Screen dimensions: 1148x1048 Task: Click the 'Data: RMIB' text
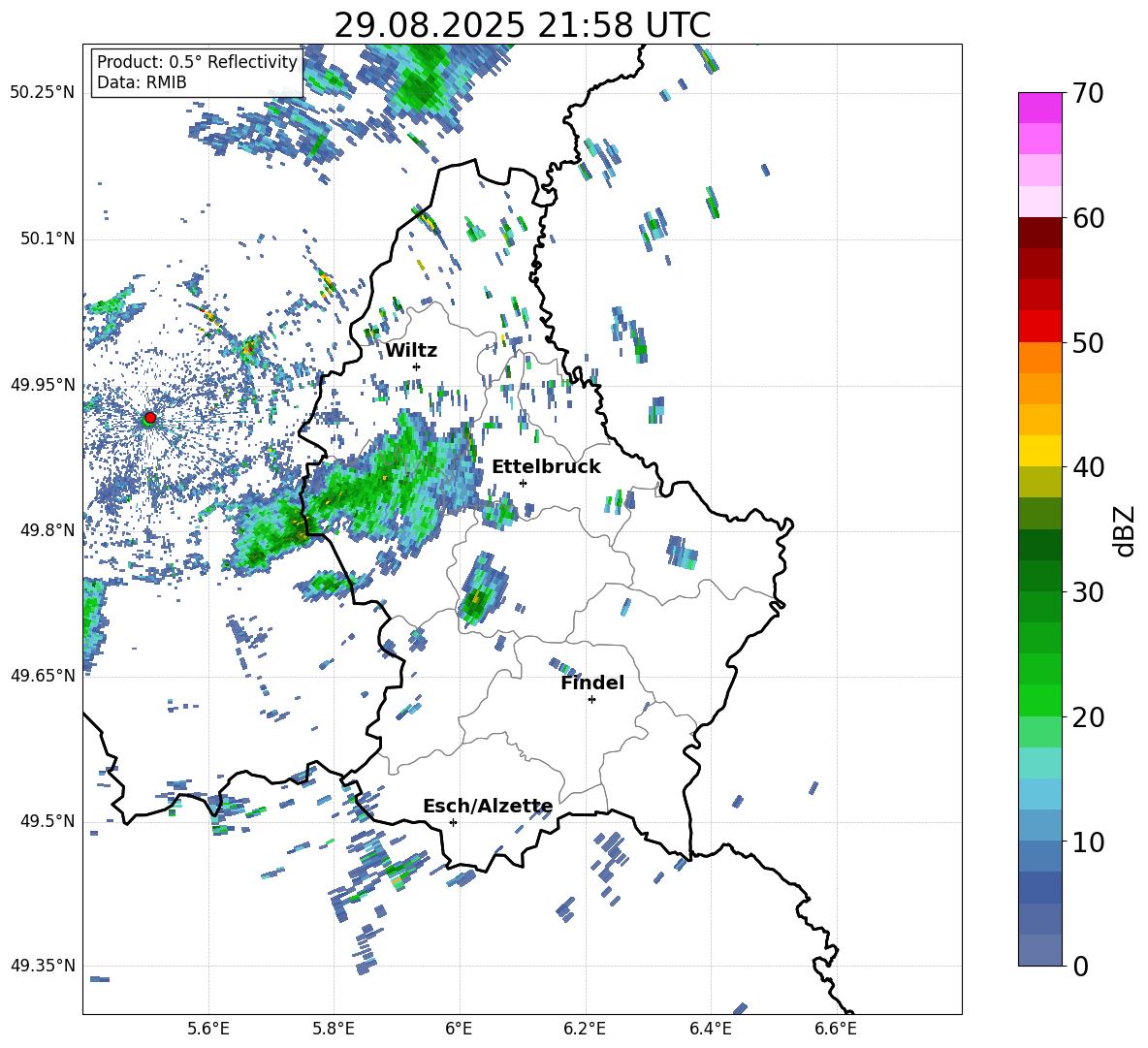pos(142,82)
